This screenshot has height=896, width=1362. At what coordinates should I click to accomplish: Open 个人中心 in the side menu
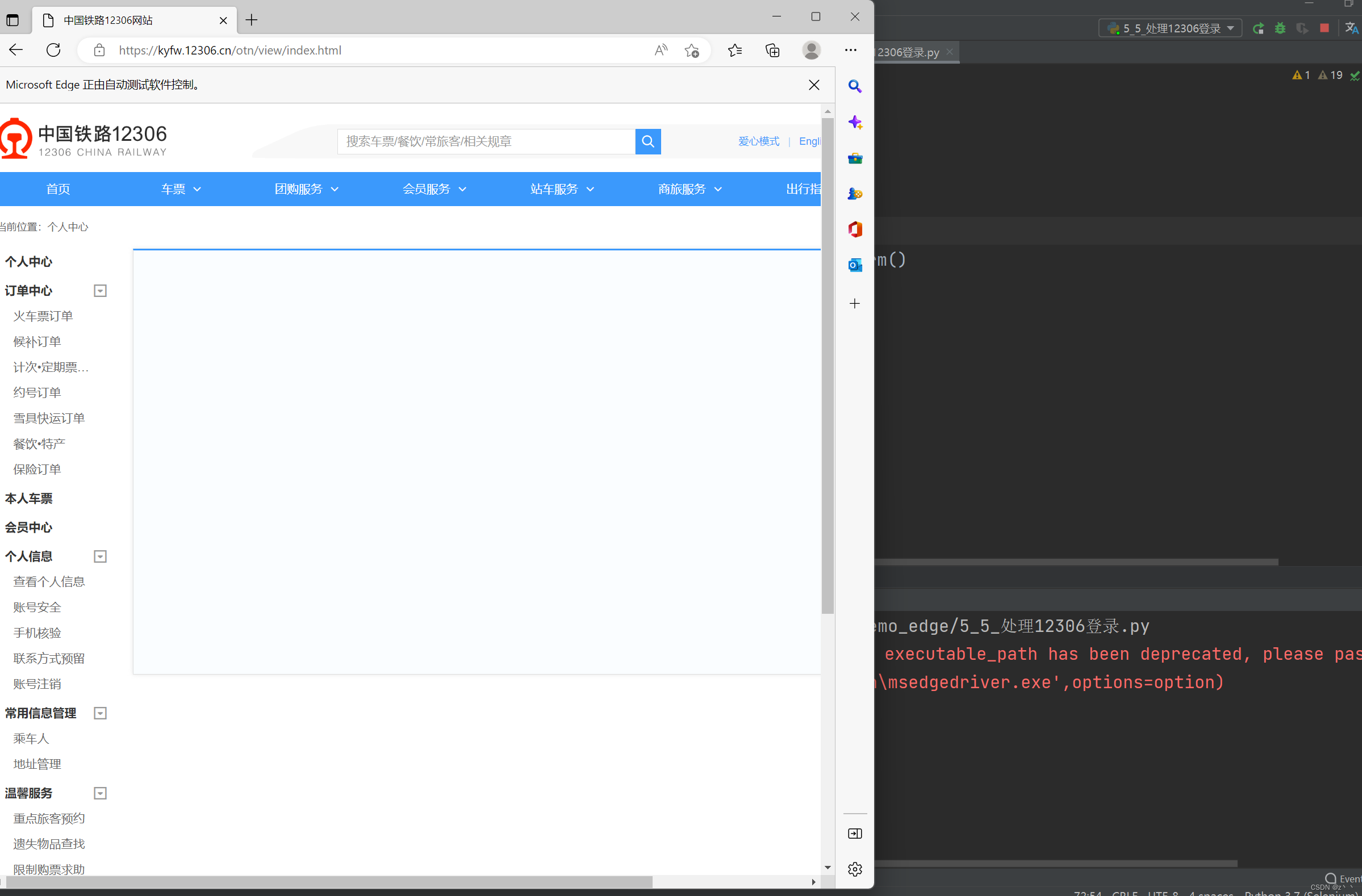click(28, 262)
